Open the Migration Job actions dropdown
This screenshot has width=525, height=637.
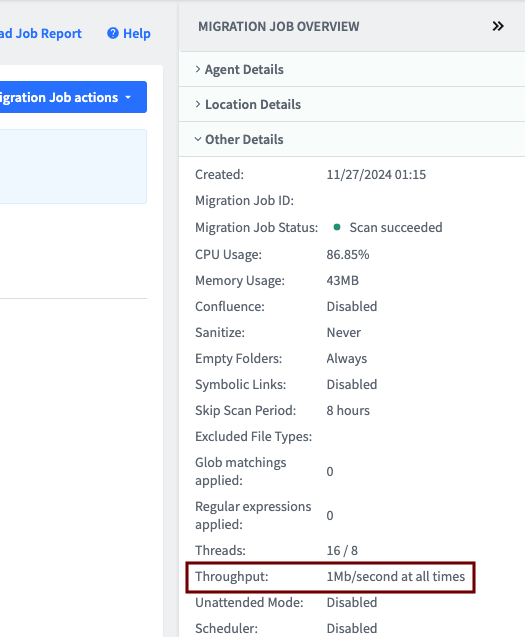73,97
